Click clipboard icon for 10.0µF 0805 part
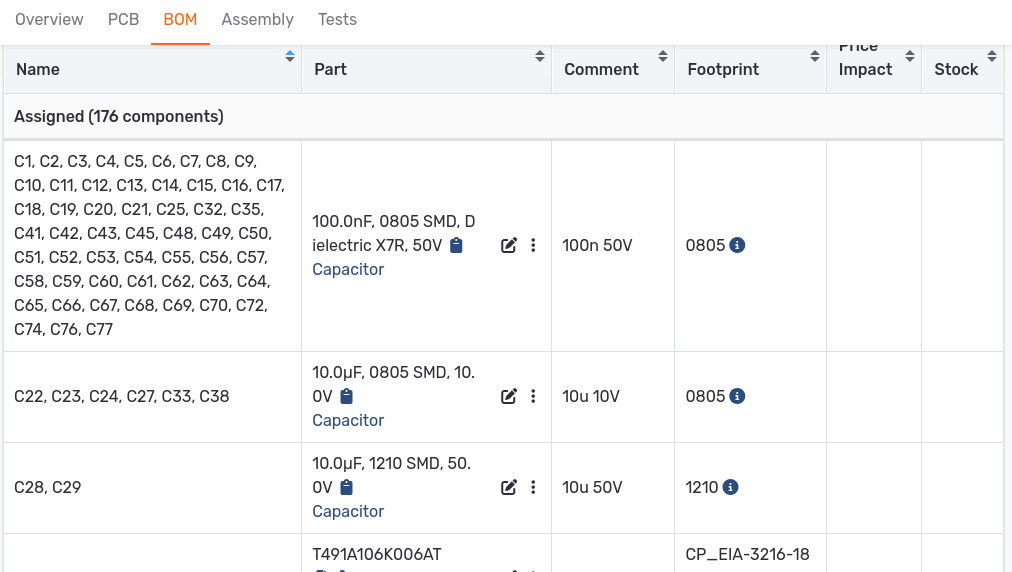Viewport: 1012px width, 572px height. 346,397
